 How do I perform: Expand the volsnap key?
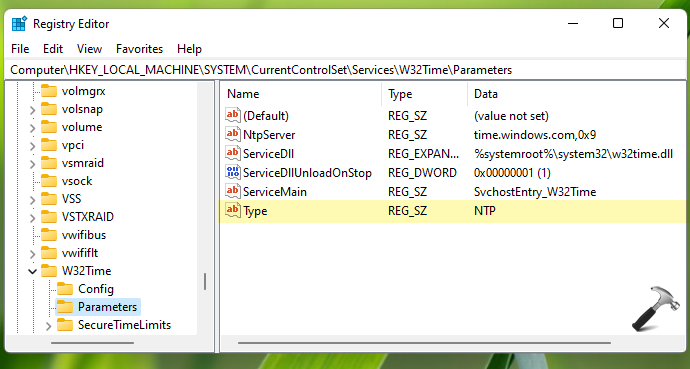click(x=32, y=110)
